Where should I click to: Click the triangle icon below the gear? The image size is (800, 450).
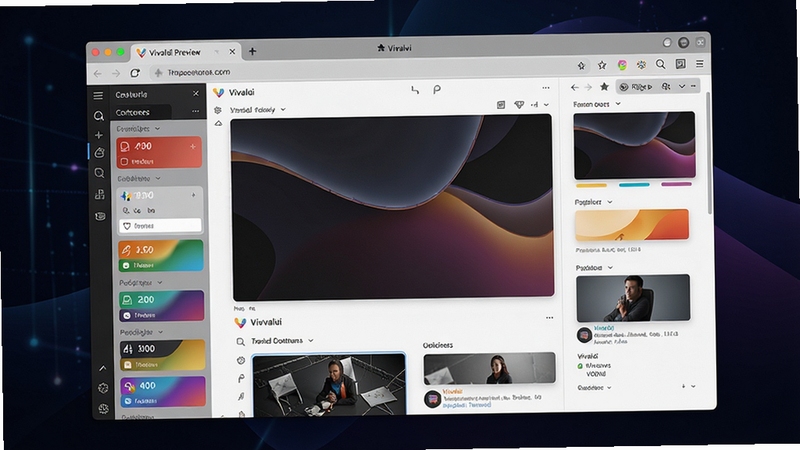[218, 123]
